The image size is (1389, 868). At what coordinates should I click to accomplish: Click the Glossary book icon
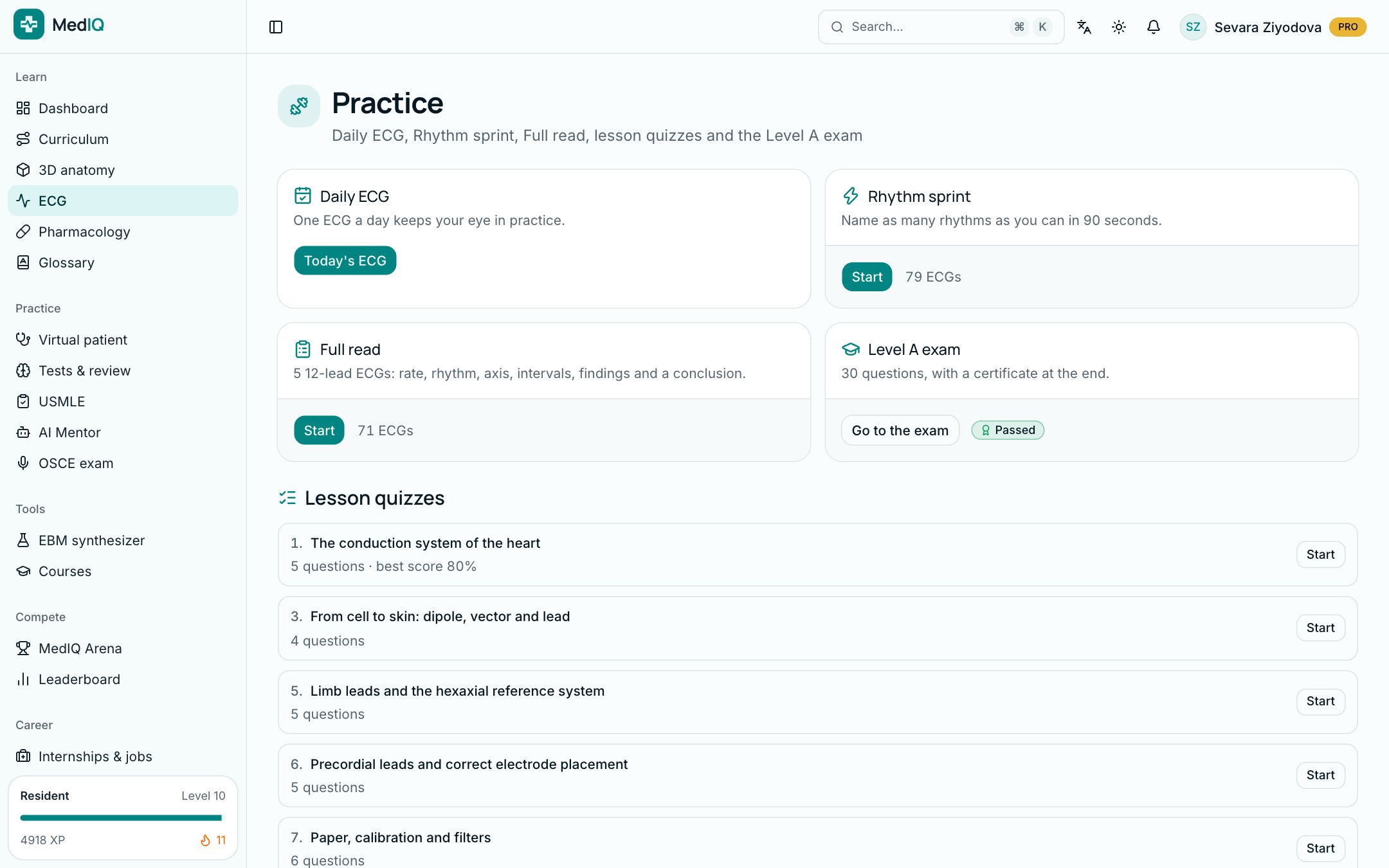(23, 262)
